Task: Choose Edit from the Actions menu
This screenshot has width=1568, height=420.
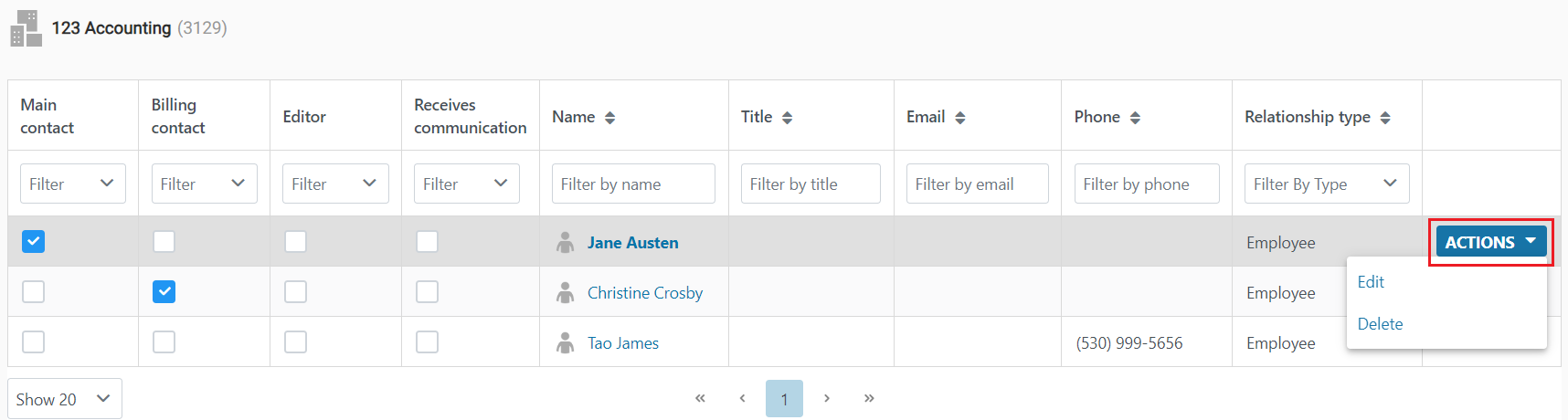Action: pyautogui.click(x=1371, y=282)
